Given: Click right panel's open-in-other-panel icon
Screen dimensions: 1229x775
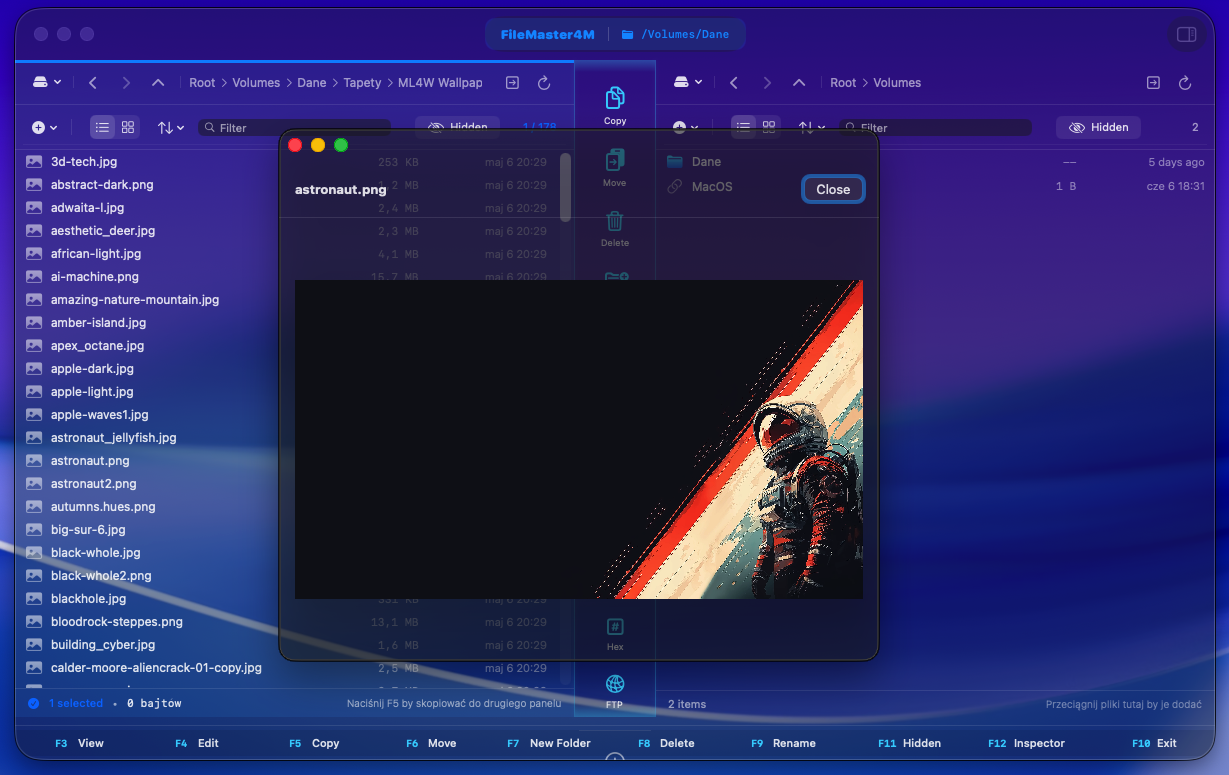Looking at the screenshot, I should pyautogui.click(x=1153, y=83).
